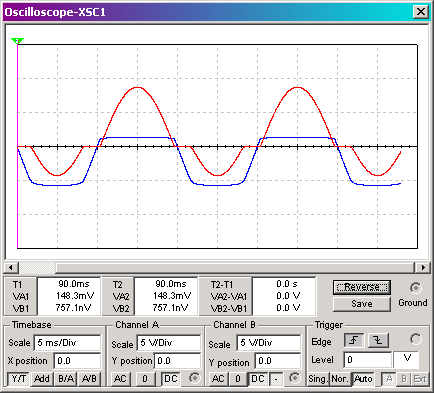Set Channel A coupling to AC
This screenshot has height=393, width=434.
120,379
